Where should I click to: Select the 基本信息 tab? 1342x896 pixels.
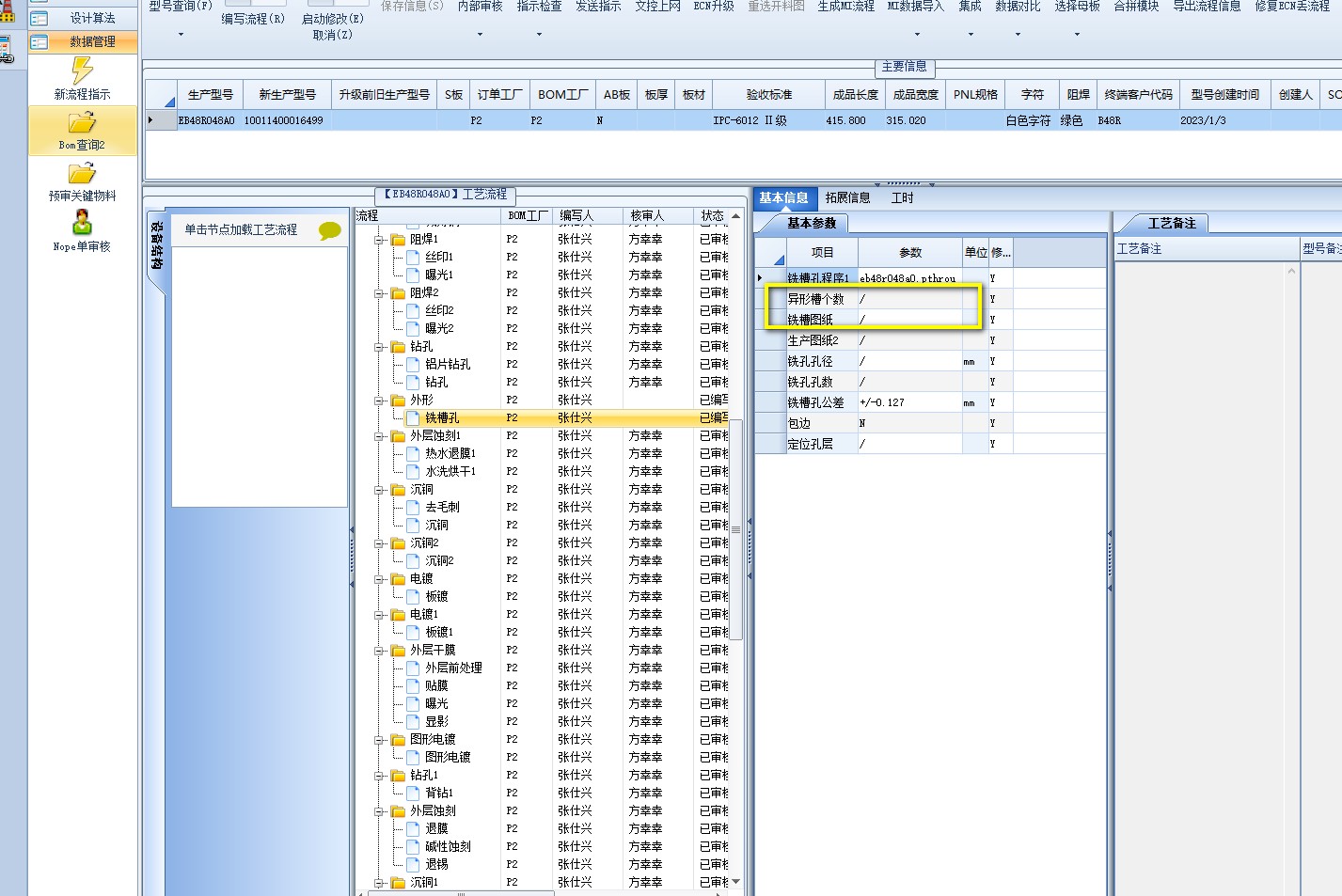tap(784, 197)
